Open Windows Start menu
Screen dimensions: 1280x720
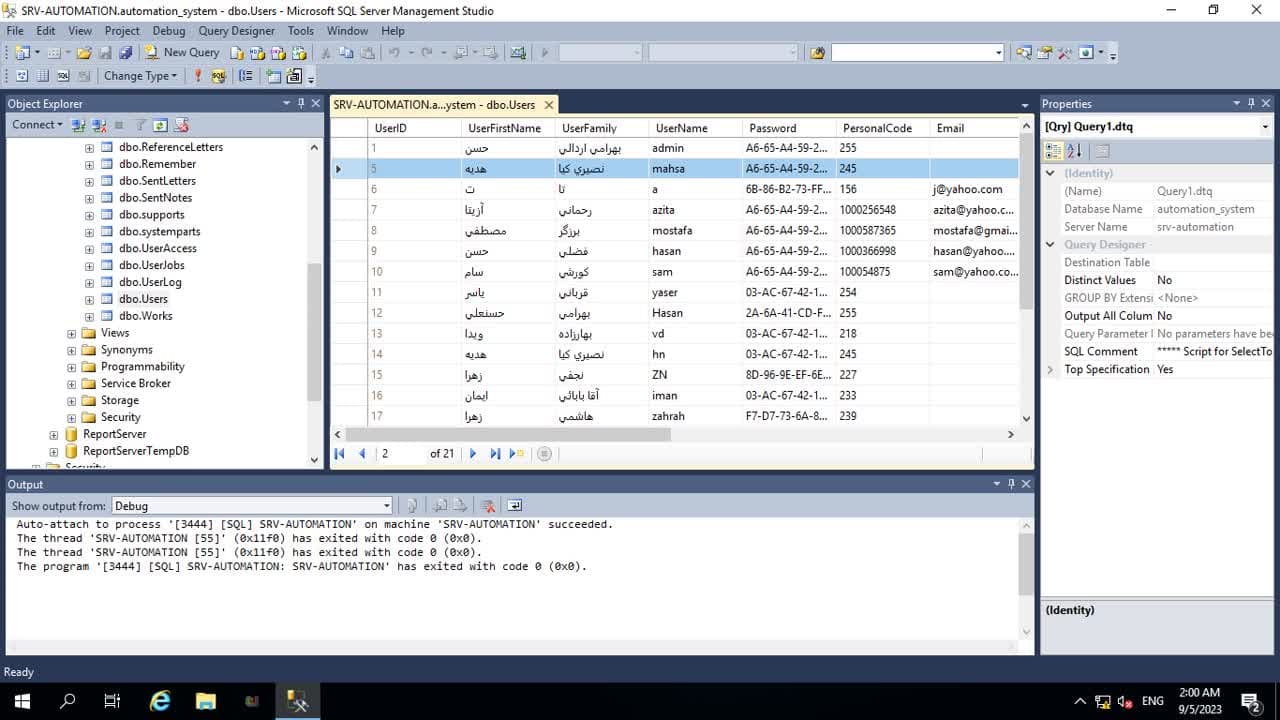(22, 701)
